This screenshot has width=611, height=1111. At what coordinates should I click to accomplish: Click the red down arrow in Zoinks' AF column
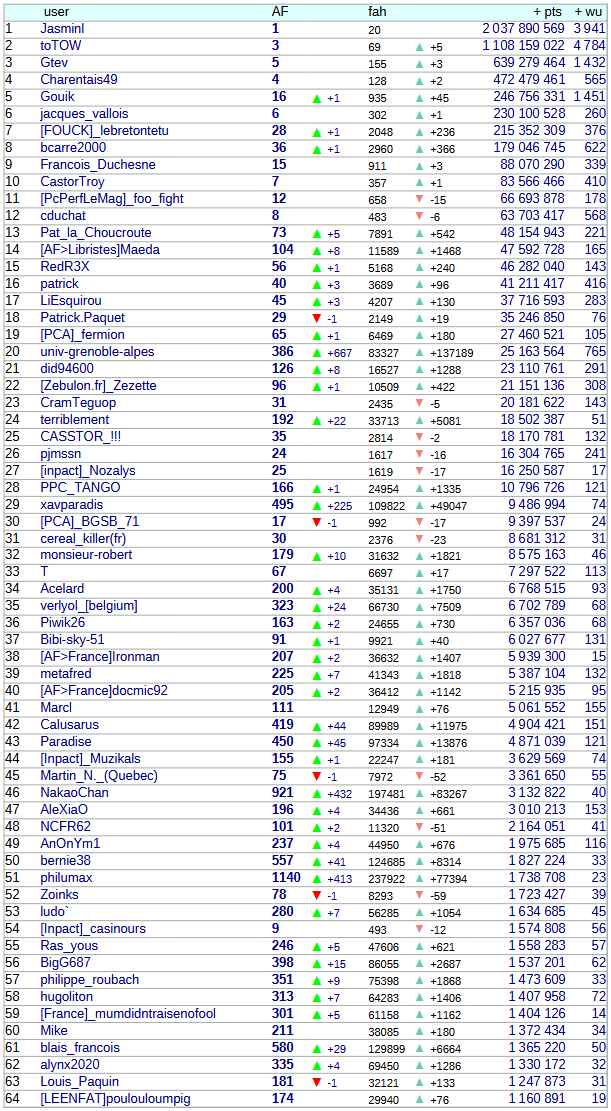coord(317,895)
